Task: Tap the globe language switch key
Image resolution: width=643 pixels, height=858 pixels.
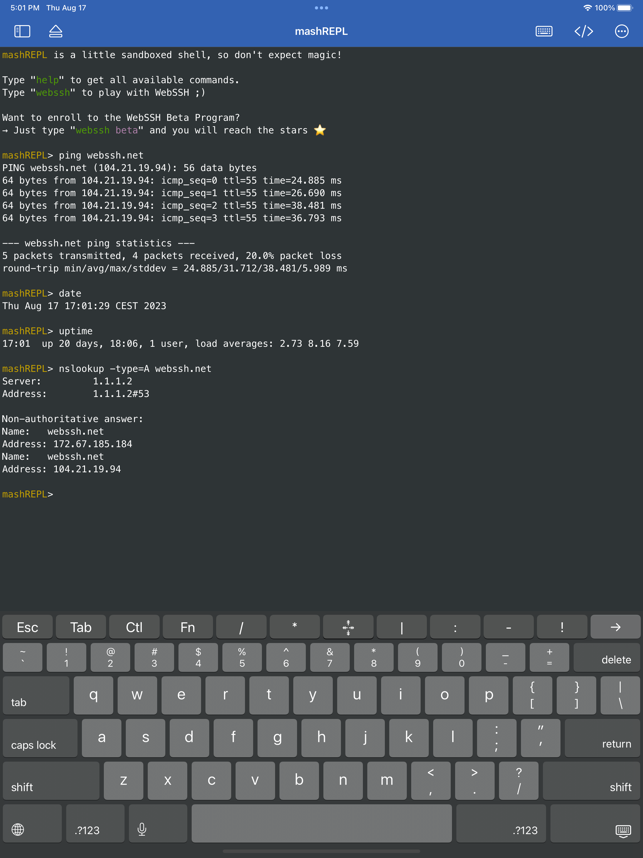Action: point(32,824)
